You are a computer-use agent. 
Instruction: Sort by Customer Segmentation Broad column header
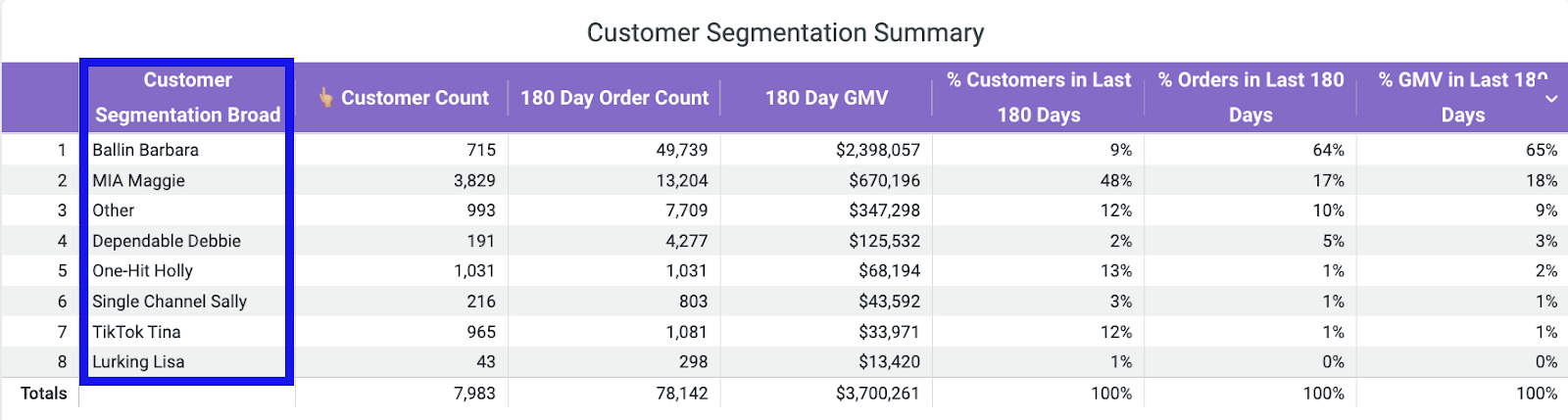(x=187, y=97)
